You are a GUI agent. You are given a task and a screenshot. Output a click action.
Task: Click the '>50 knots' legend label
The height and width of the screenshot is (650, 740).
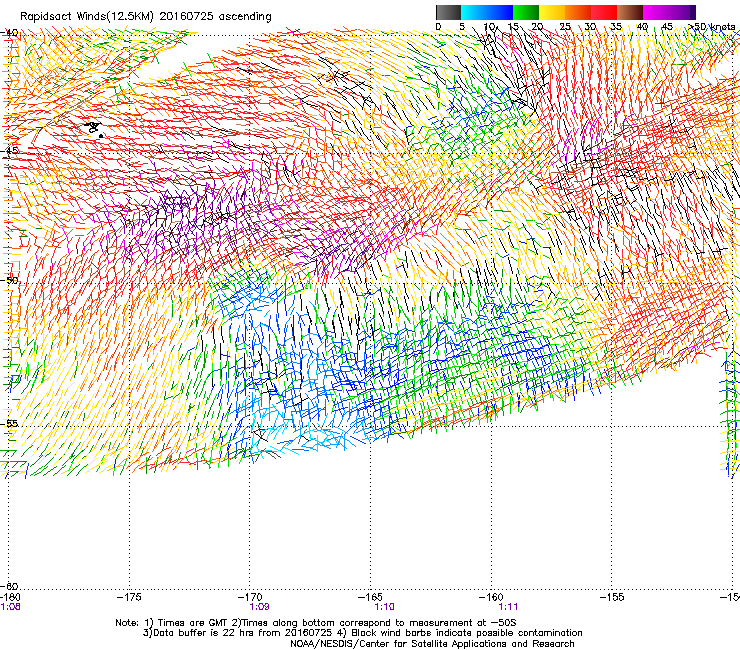712,27
